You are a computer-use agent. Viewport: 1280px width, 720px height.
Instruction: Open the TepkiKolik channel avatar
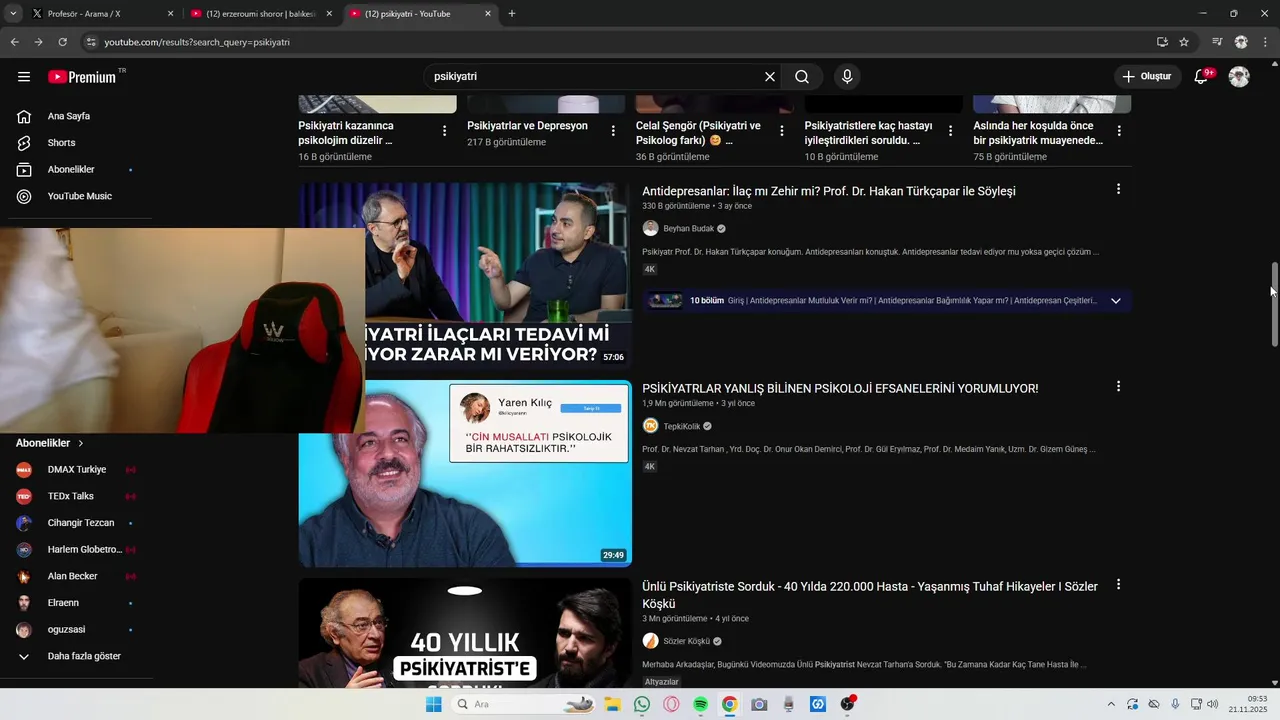650,426
